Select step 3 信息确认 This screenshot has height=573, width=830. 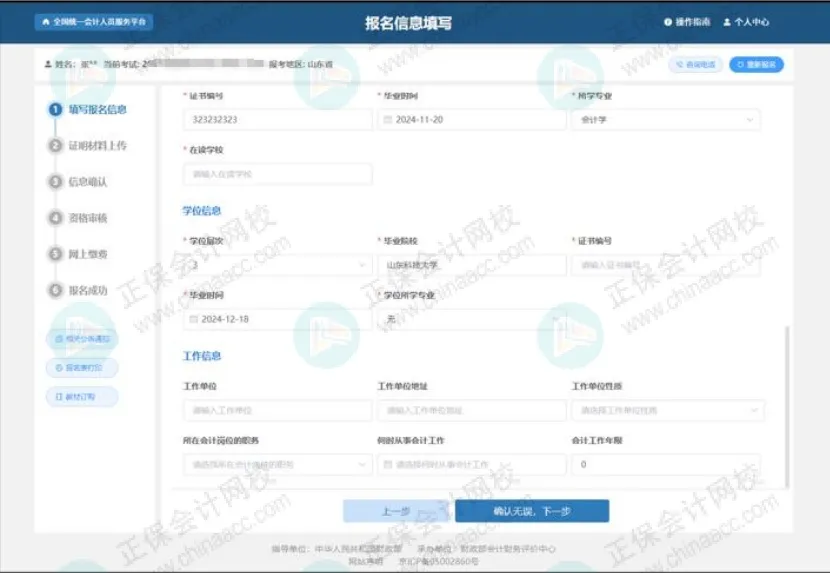(x=78, y=182)
